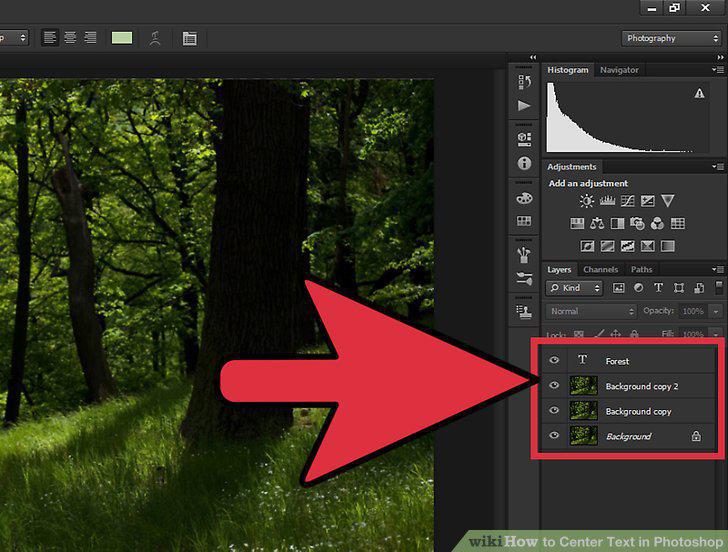Viewport: 728px width, 552px height.
Task: Expand the collapsed icon panel column
Action: pos(533,57)
